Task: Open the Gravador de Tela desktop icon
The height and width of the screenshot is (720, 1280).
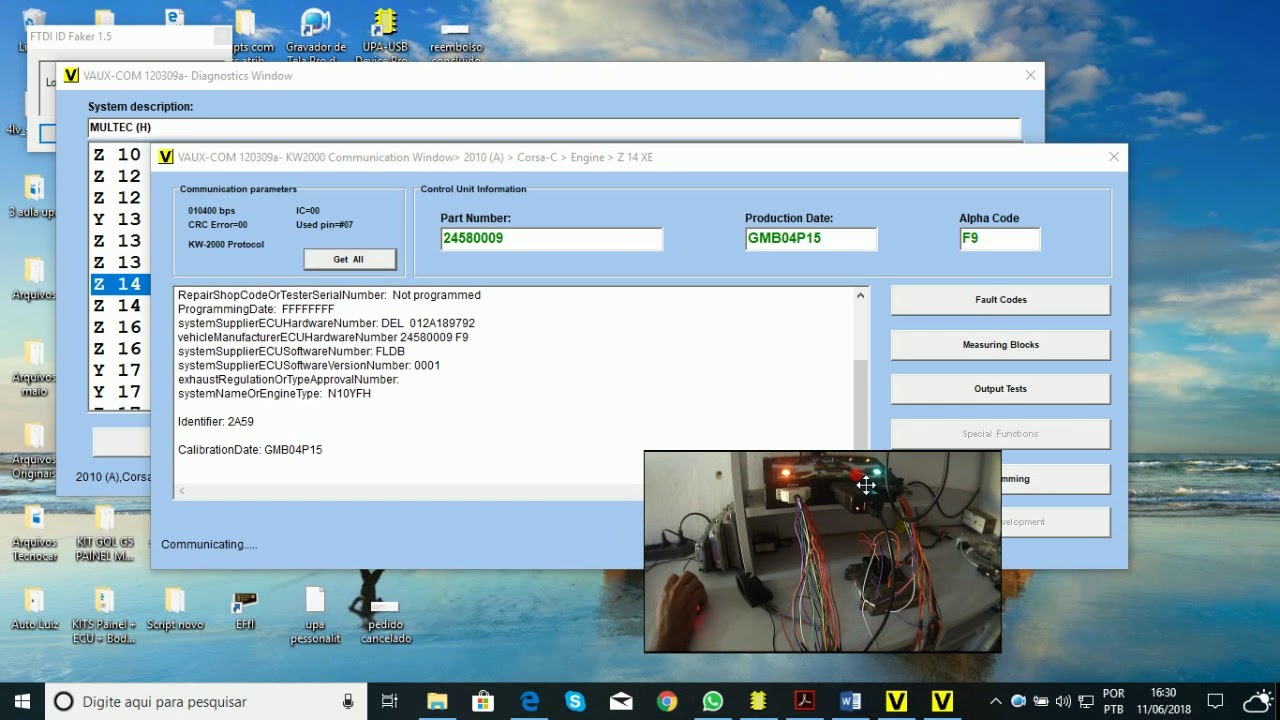Action: (316, 34)
